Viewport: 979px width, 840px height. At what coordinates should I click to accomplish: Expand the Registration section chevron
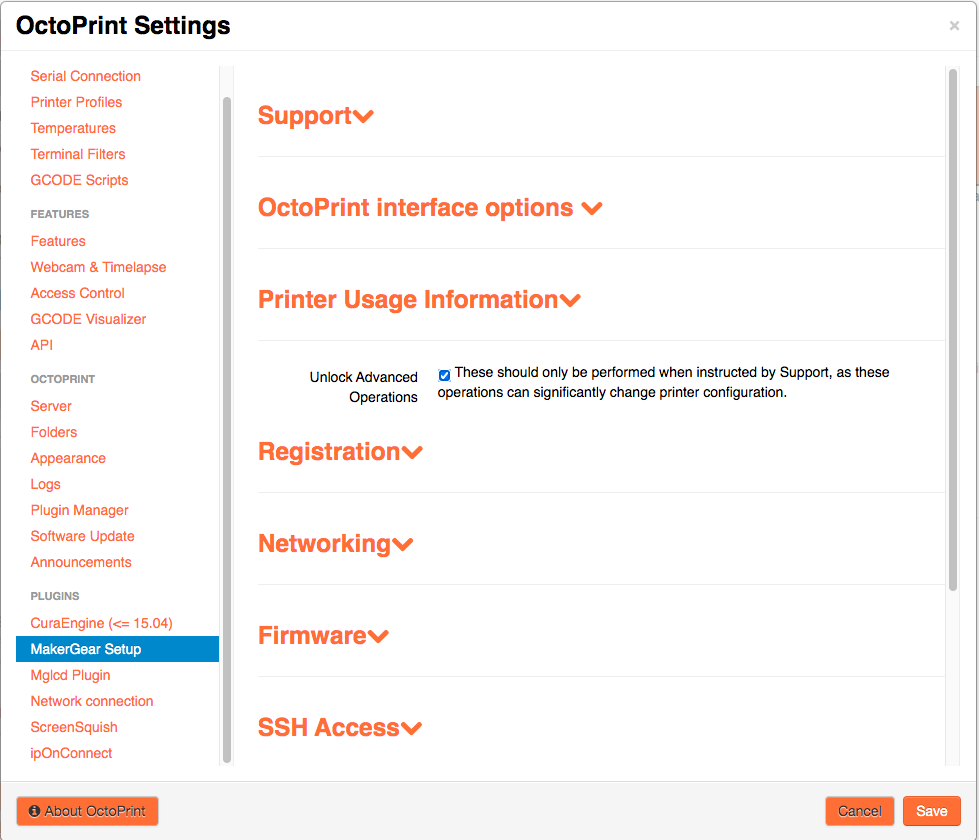(x=412, y=453)
